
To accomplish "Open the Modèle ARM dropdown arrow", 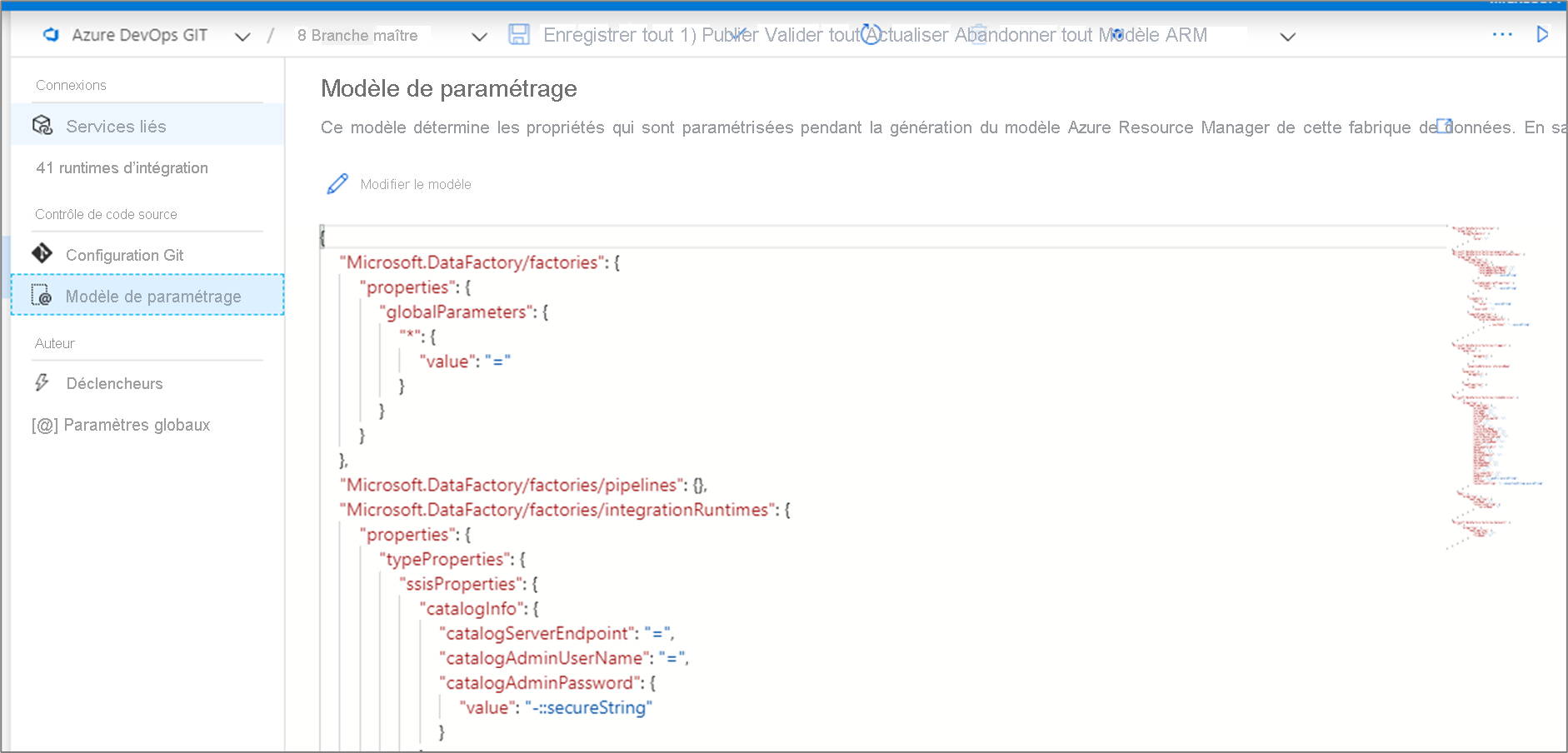I will tap(1287, 37).
